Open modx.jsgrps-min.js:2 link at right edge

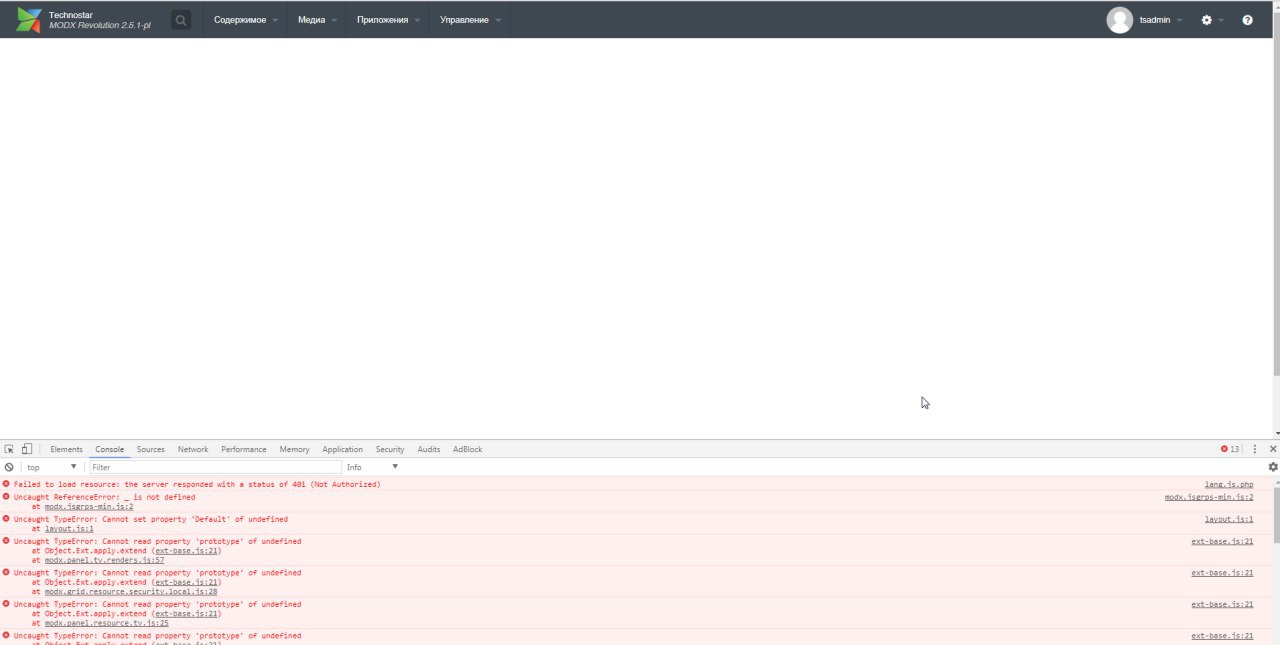1209,497
